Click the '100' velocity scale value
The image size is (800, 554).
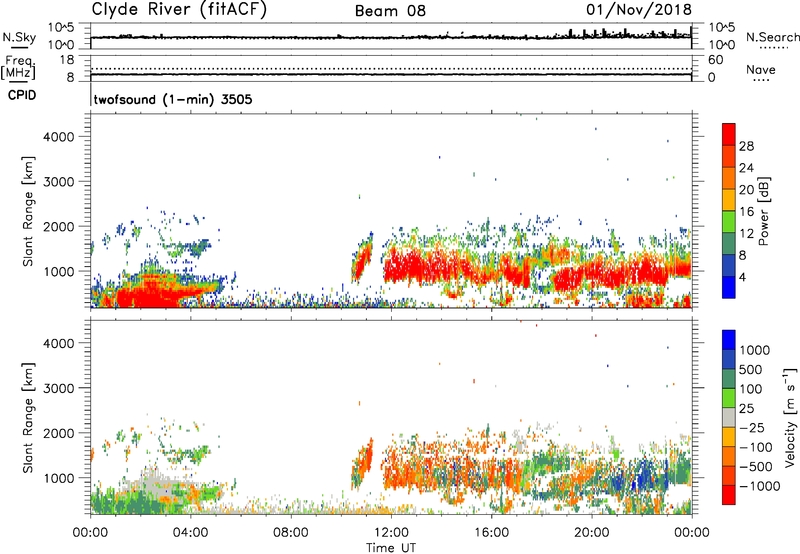[x=751, y=389]
